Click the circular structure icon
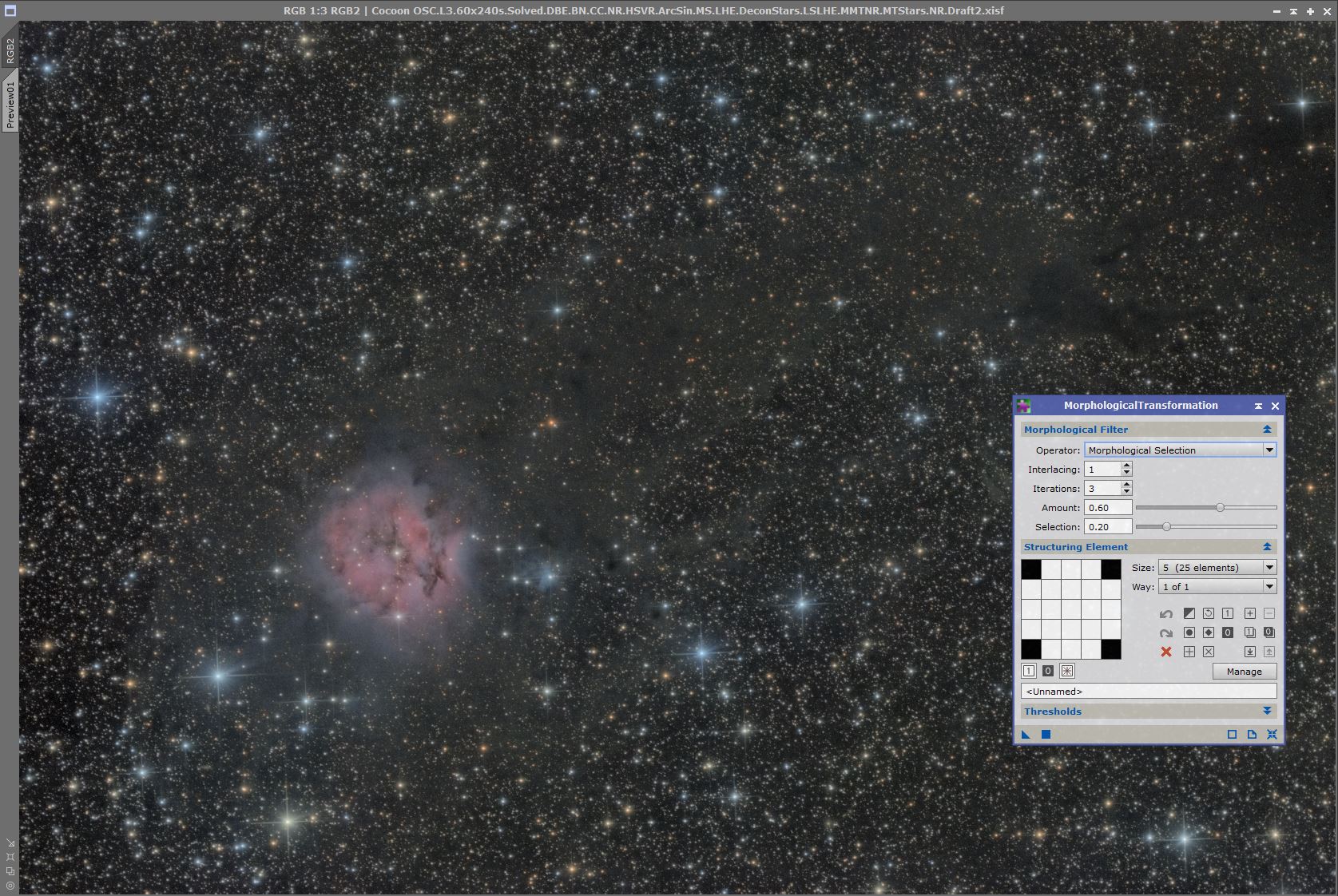This screenshot has height=896, width=1338. point(1189,632)
